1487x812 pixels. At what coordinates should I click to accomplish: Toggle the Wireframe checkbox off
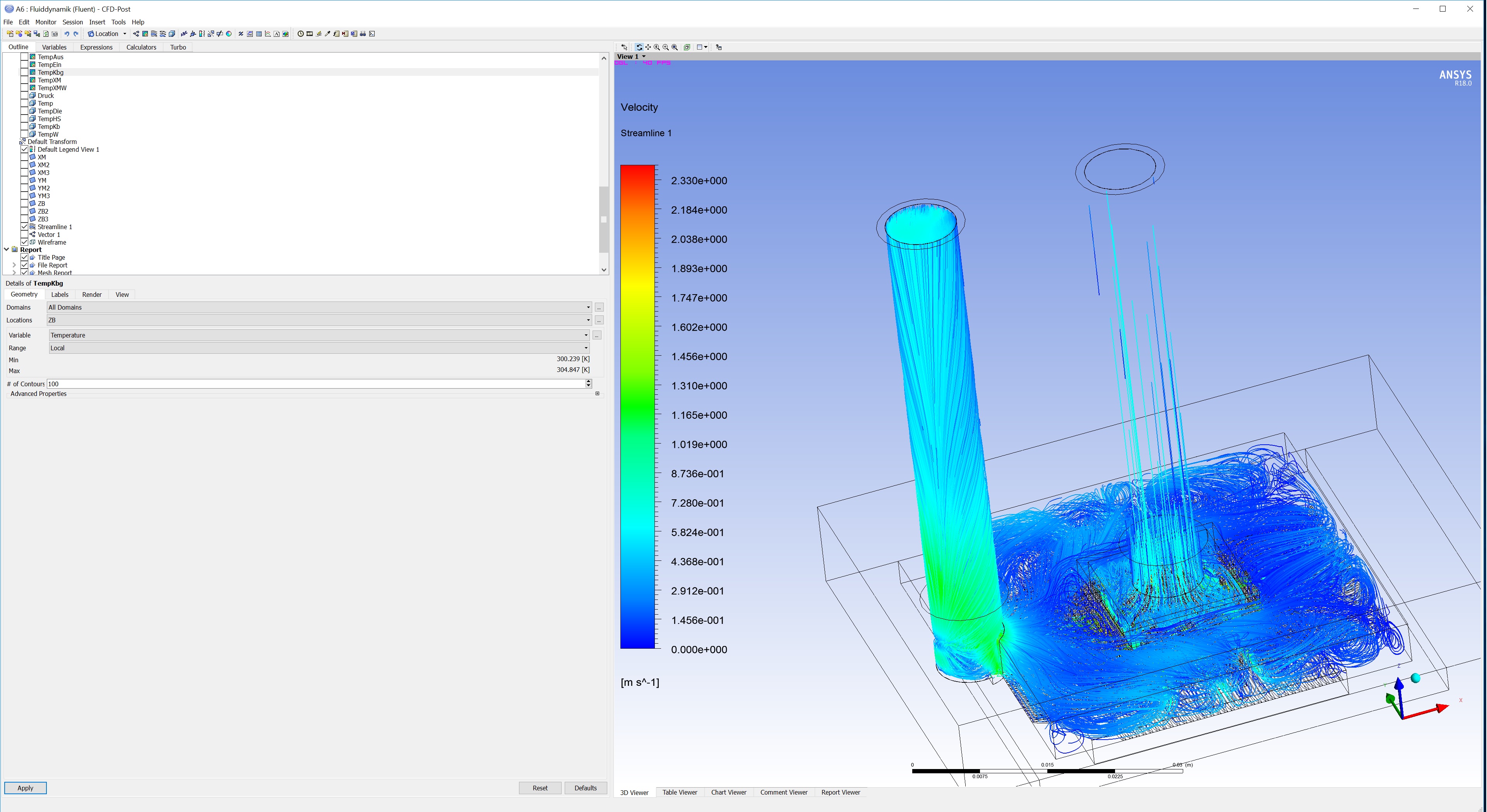click(x=24, y=242)
